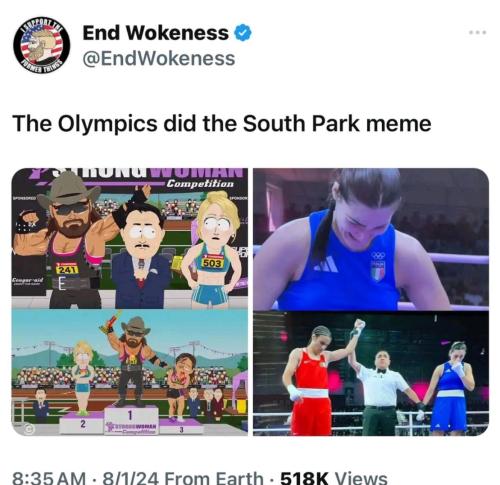This screenshot has width=500, height=485.
Task: Click the referee in the white shirt
Action: coord(380,392)
